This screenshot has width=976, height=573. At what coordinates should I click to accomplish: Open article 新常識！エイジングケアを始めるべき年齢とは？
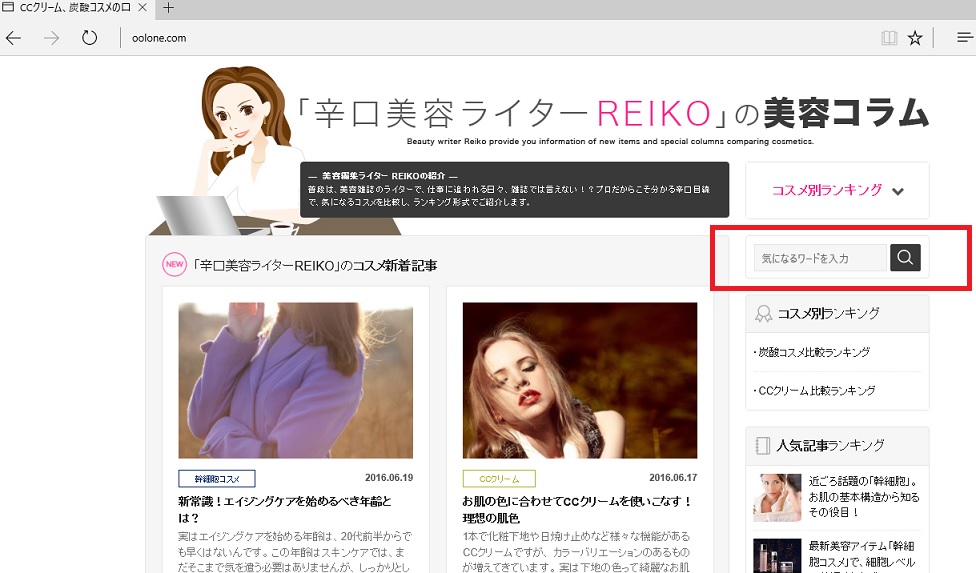tap(285, 510)
